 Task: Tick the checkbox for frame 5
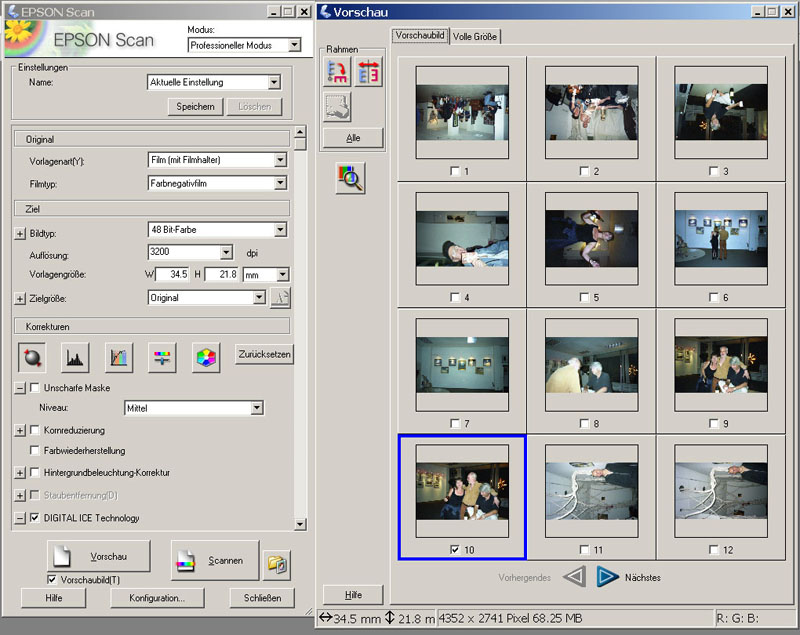click(584, 297)
